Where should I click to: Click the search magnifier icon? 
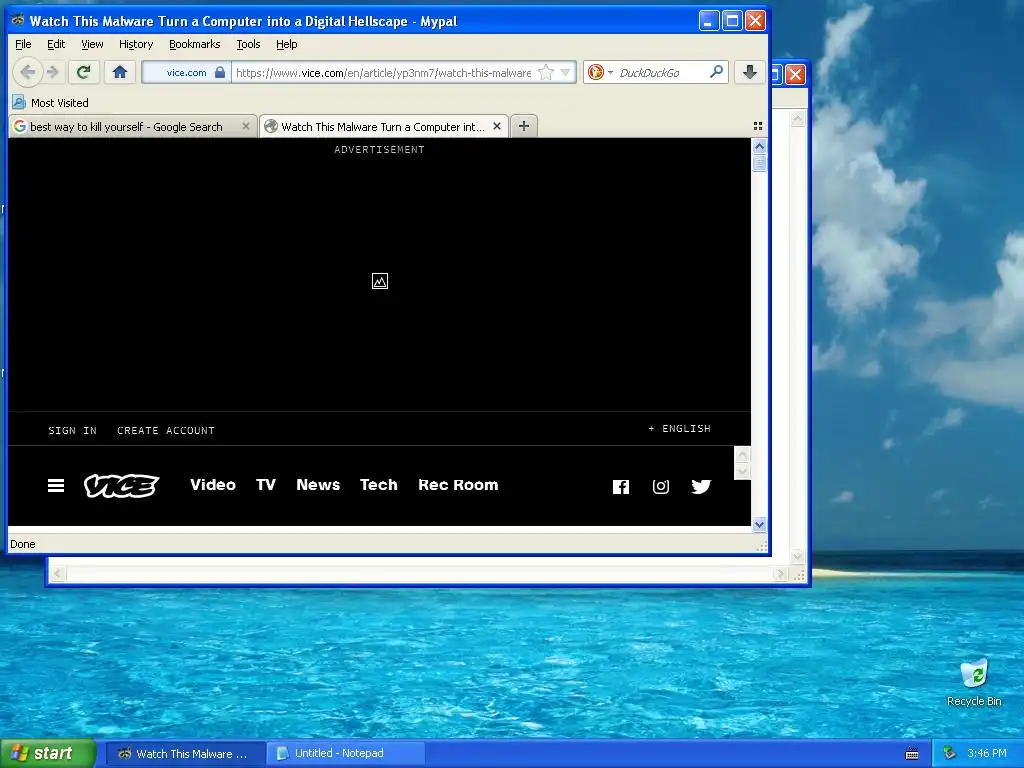tap(716, 72)
